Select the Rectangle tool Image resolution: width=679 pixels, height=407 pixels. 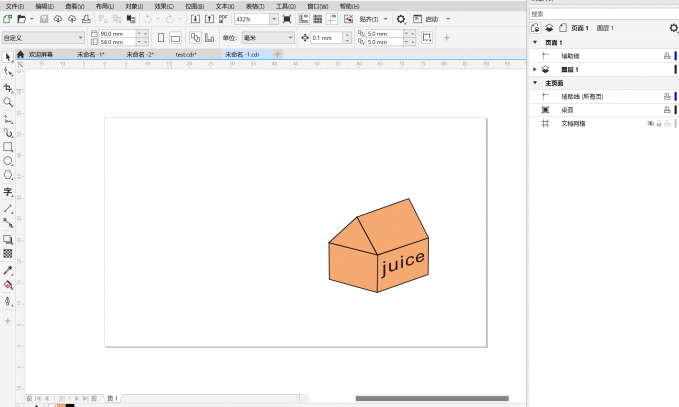pyautogui.click(x=8, y=147)
